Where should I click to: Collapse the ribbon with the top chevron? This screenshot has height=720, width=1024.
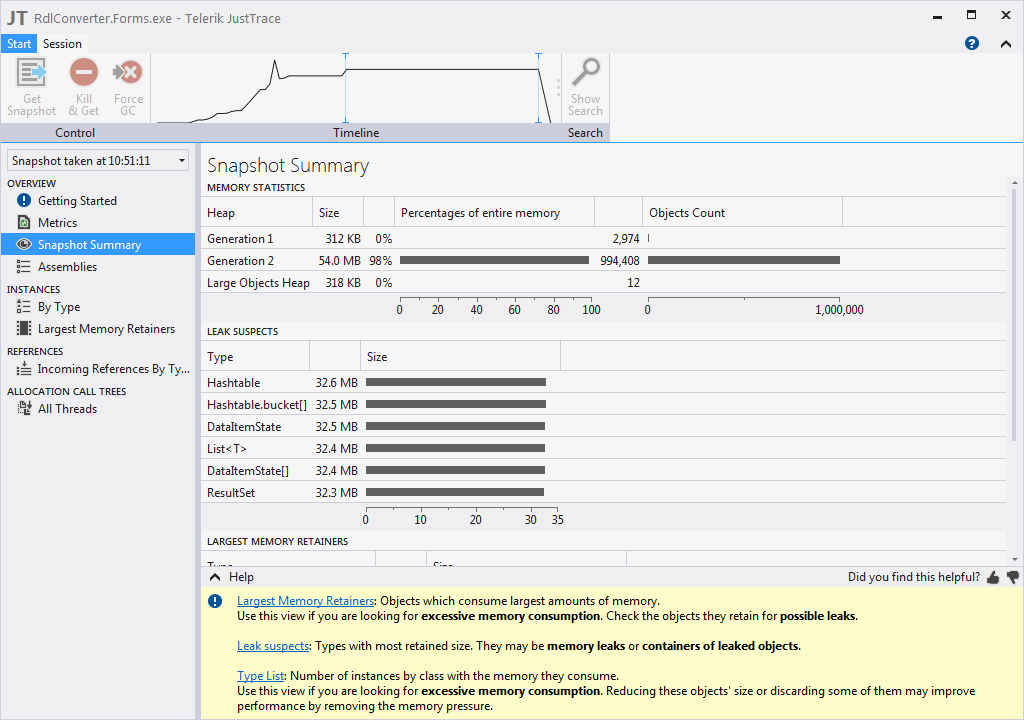1006,44
